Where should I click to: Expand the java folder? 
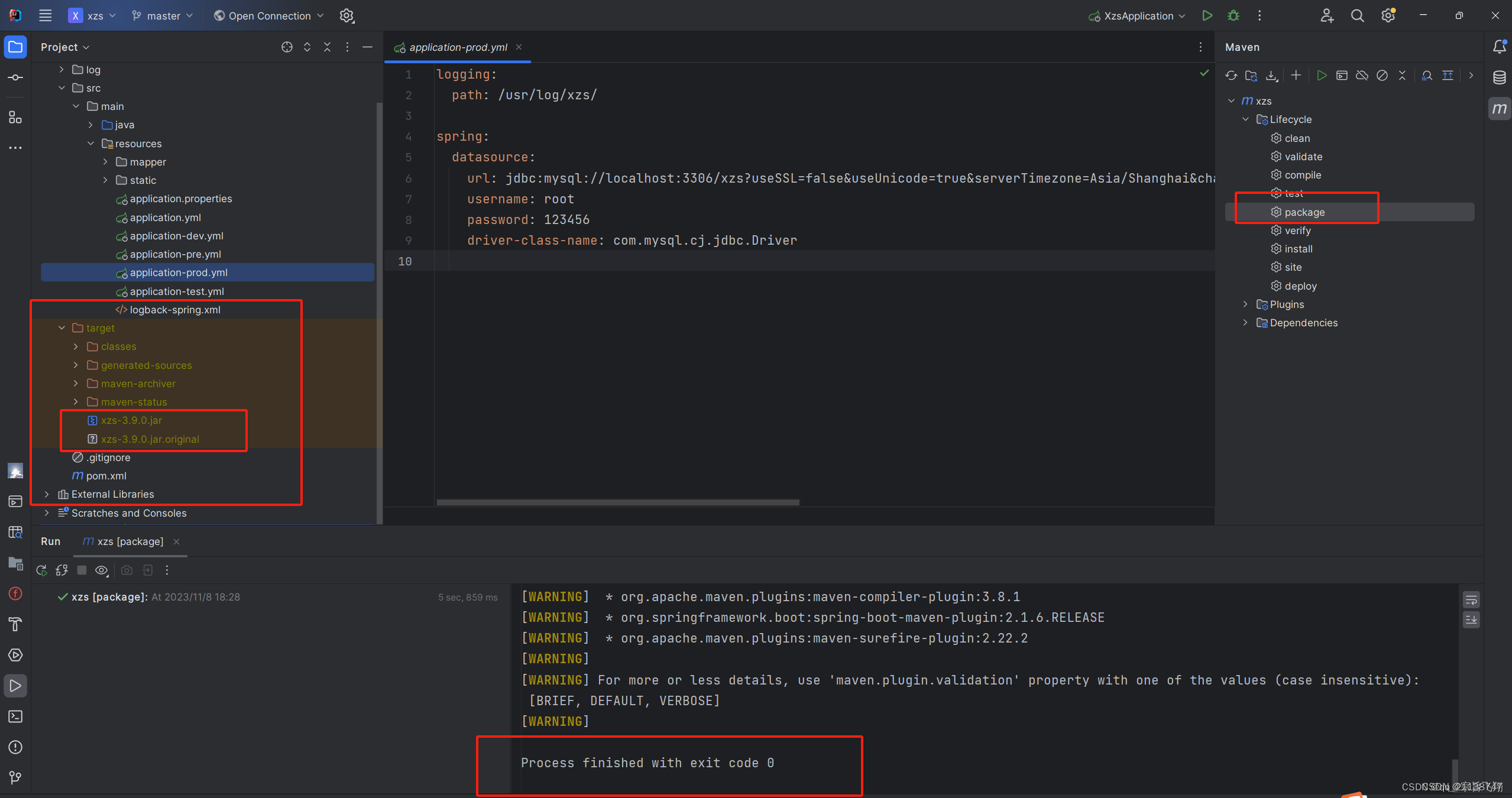click(90, 125)
